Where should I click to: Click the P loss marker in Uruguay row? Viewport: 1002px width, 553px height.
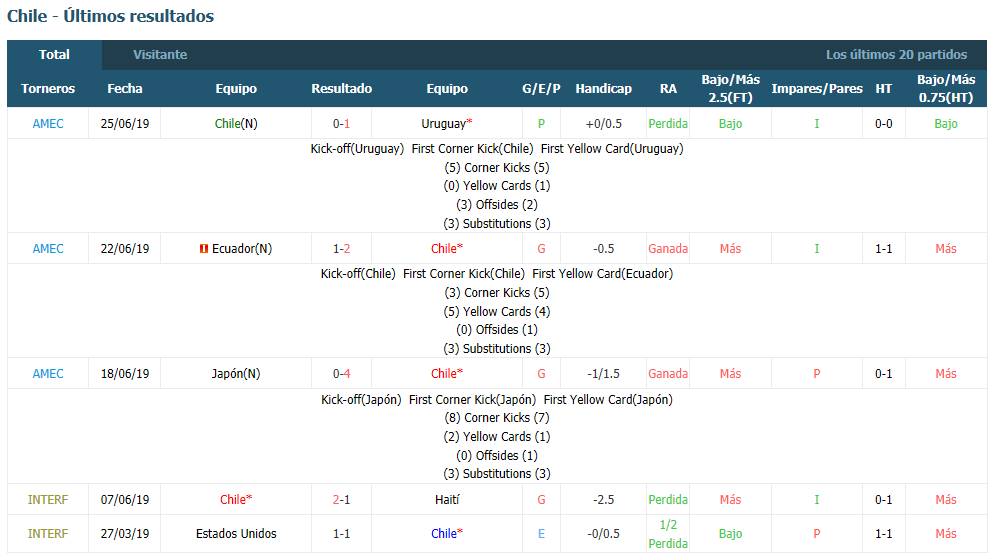[x=541, y=123]
